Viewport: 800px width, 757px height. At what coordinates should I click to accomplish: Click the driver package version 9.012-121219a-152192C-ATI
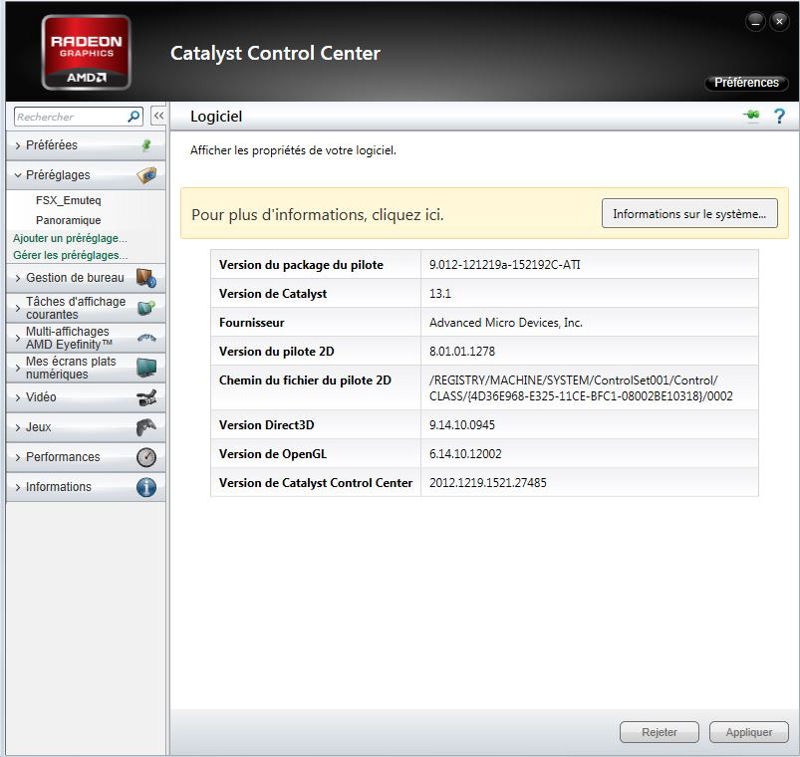coord(505,265)
